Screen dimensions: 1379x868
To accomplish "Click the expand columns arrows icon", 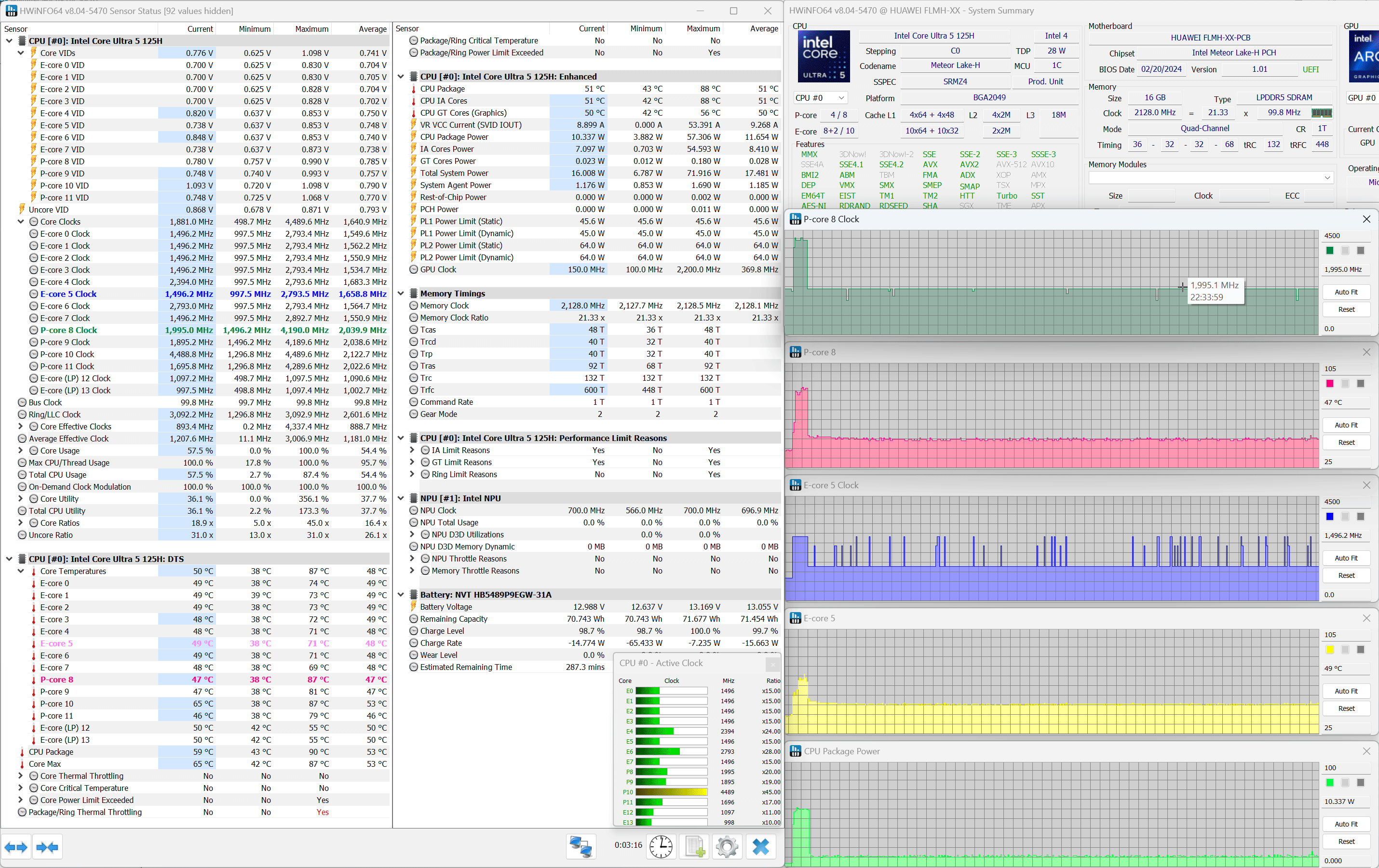I will tap(16, 847).
